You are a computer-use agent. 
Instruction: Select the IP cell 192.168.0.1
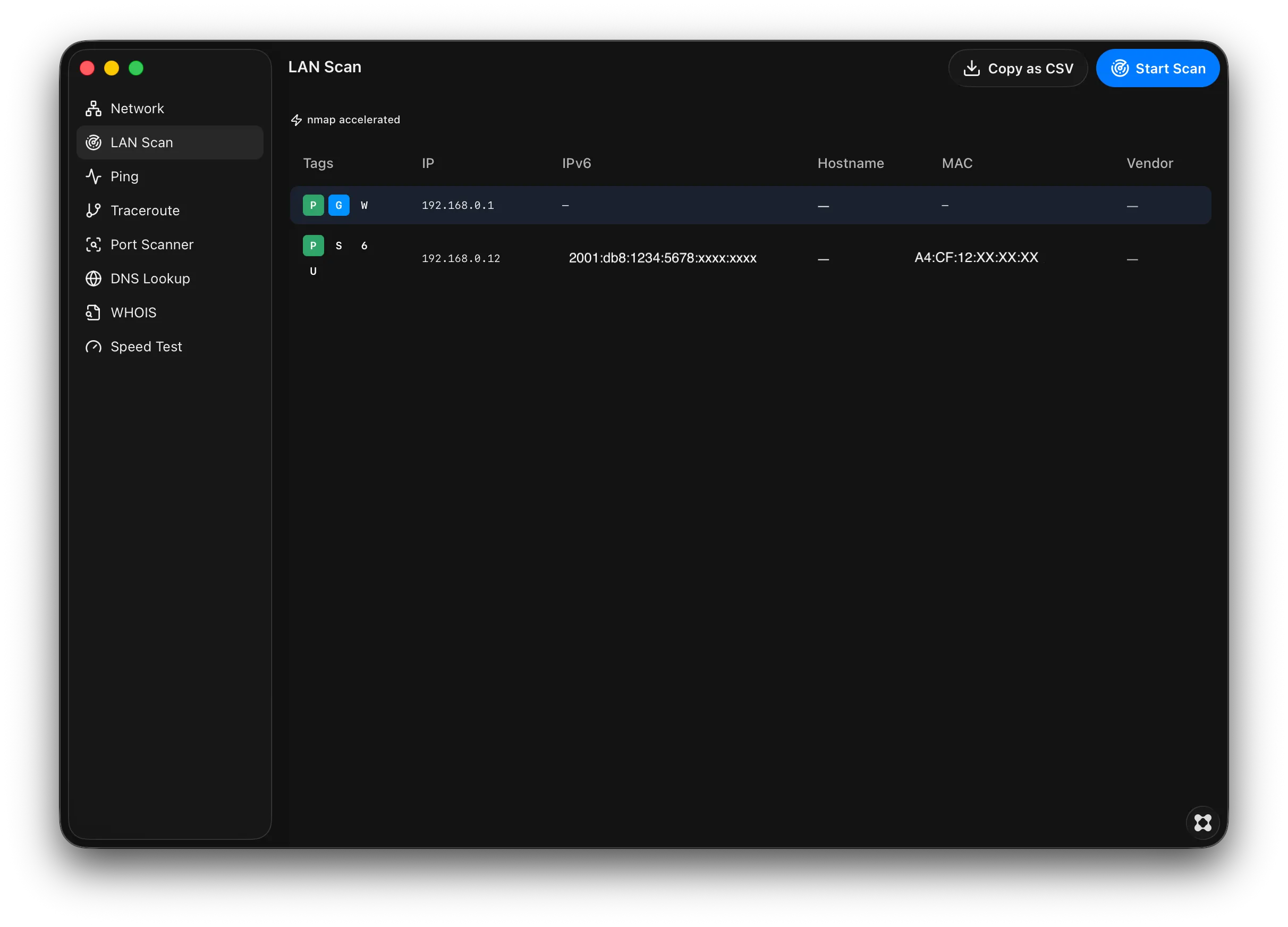[457, 206]
